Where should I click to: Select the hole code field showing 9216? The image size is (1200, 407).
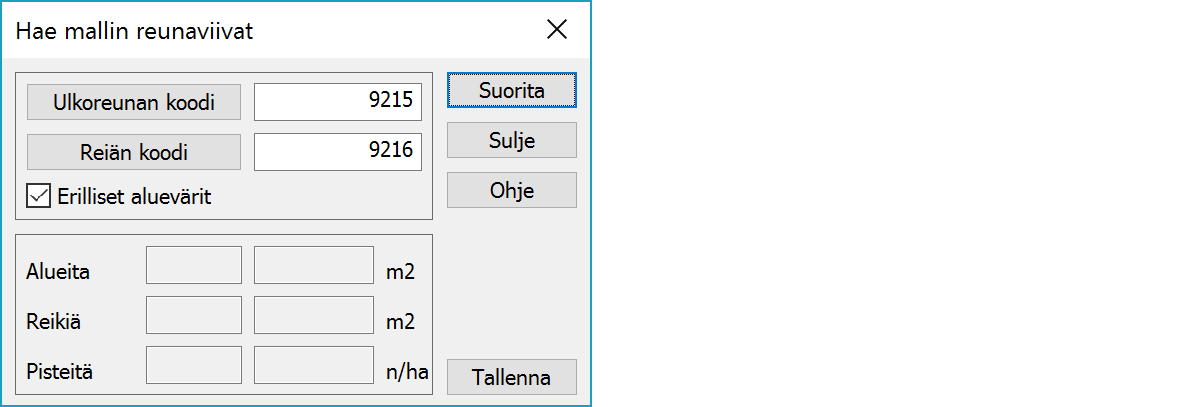point(337,153)
